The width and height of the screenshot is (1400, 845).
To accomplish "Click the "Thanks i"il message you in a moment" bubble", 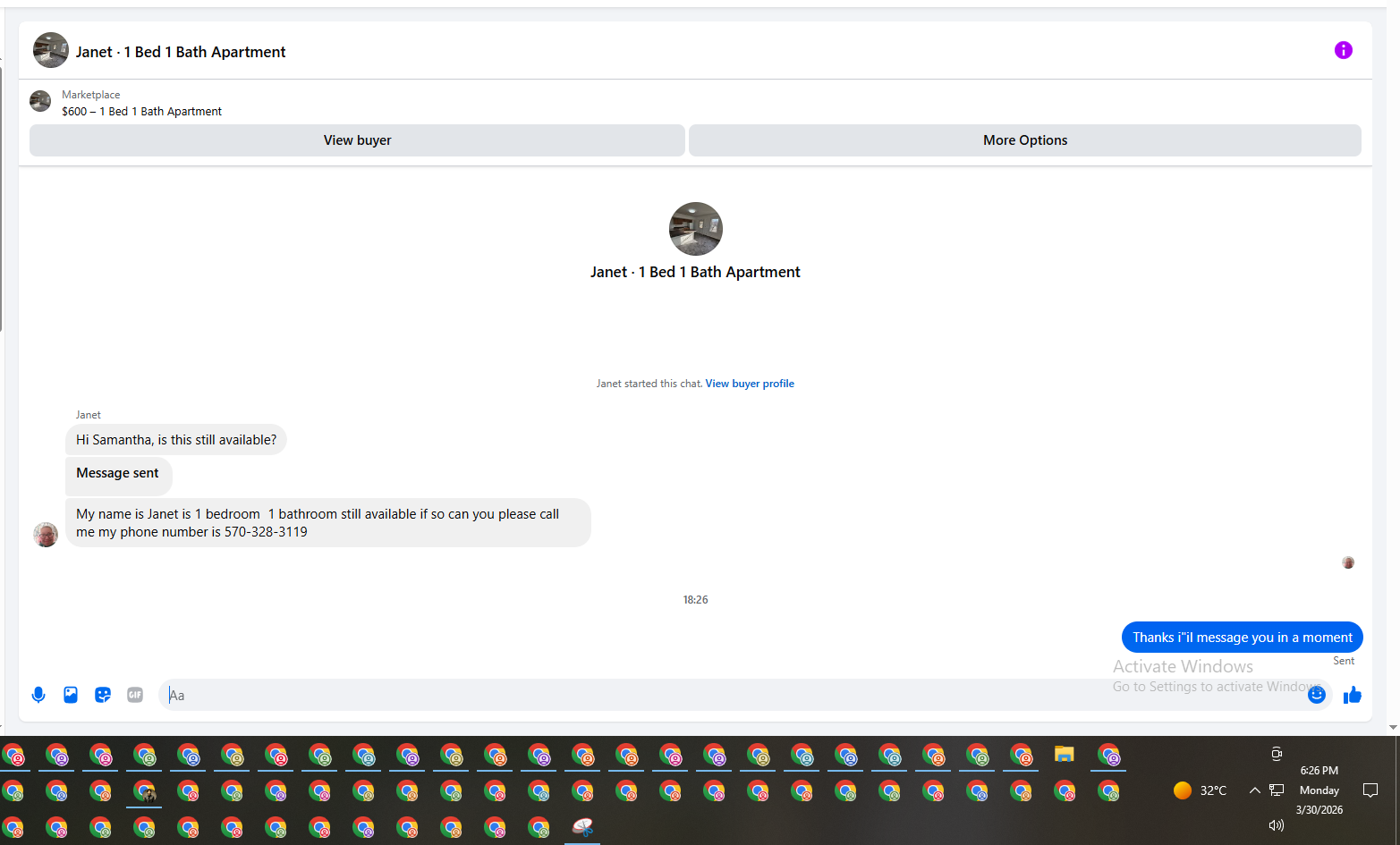I will [x=1243, y=638].
